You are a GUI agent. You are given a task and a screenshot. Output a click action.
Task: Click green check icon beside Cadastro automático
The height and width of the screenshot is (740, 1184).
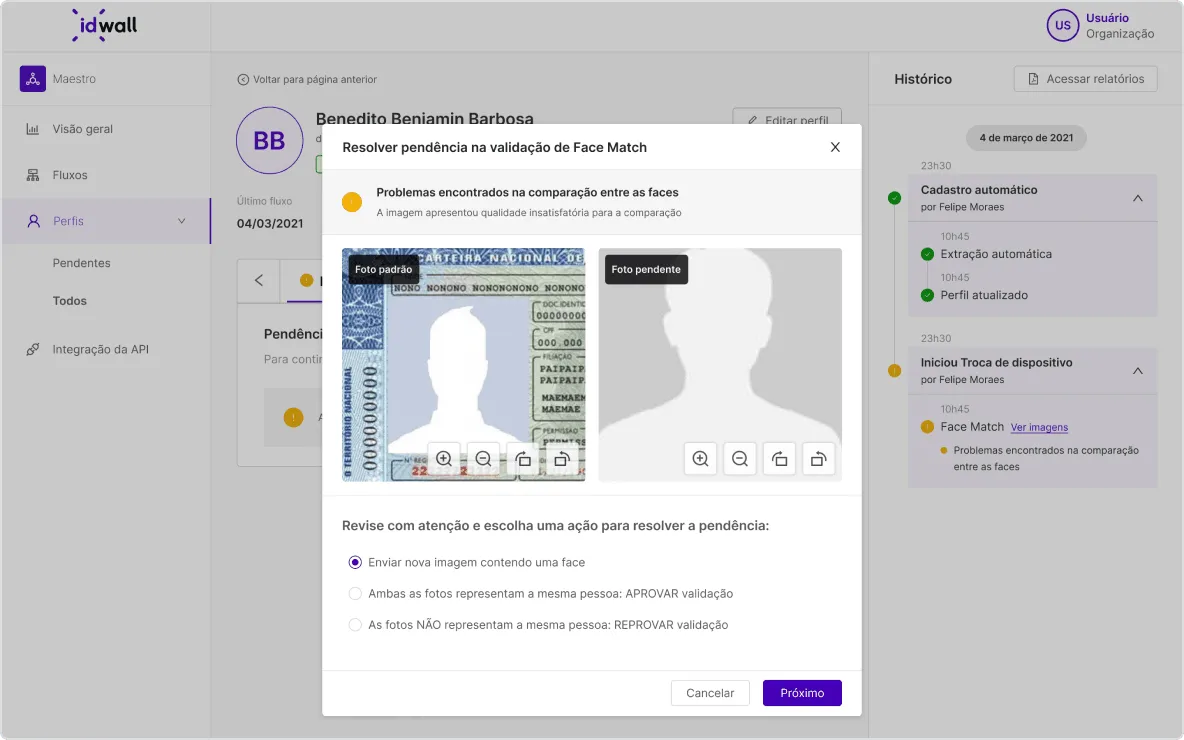click(895, 199)
